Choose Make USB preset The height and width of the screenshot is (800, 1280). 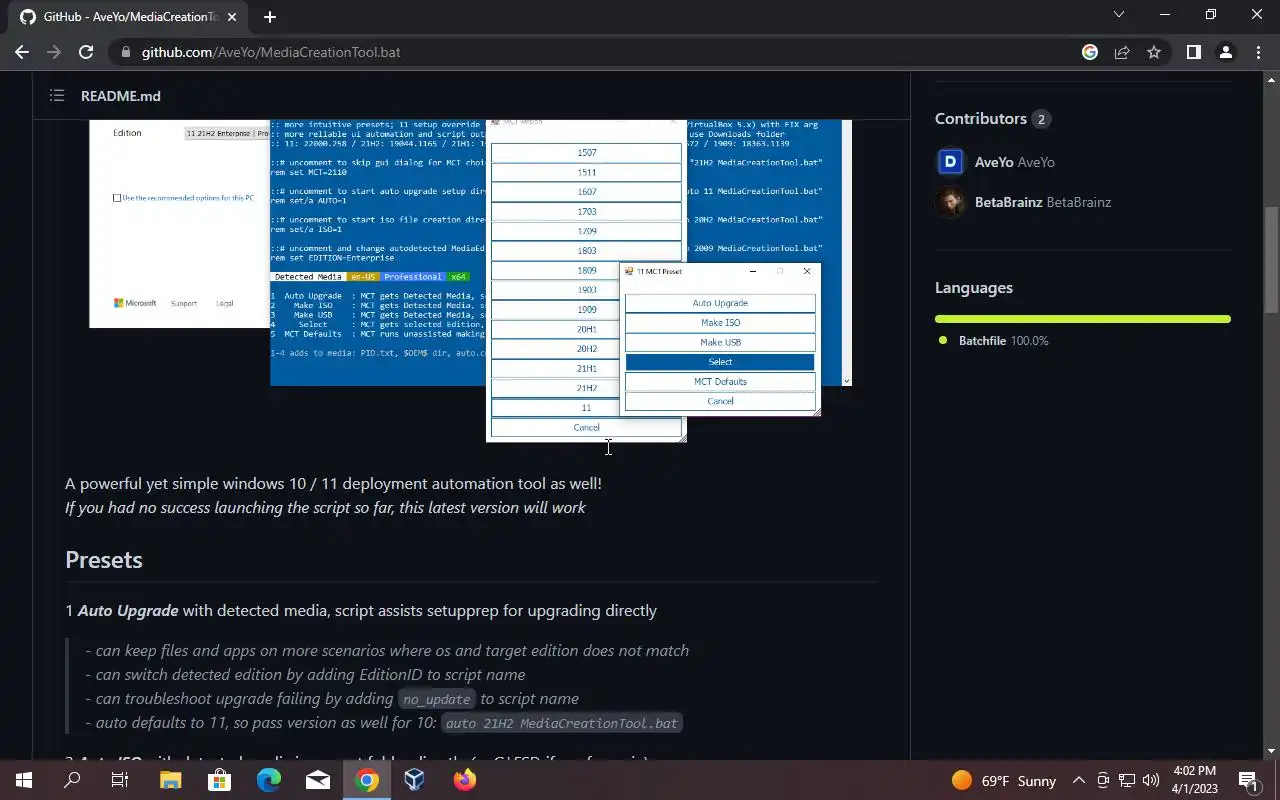point(720,342)
